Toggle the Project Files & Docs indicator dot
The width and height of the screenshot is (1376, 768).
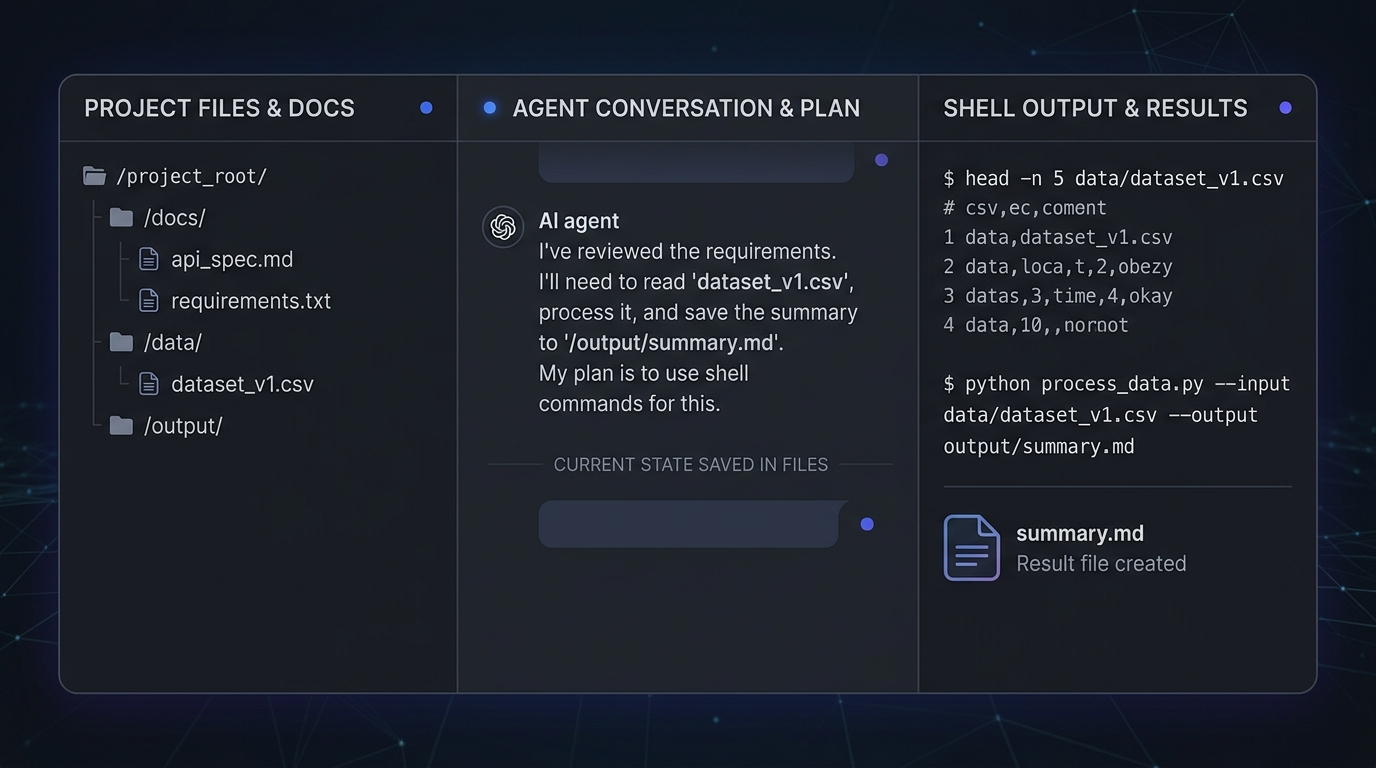coord(426,108)
